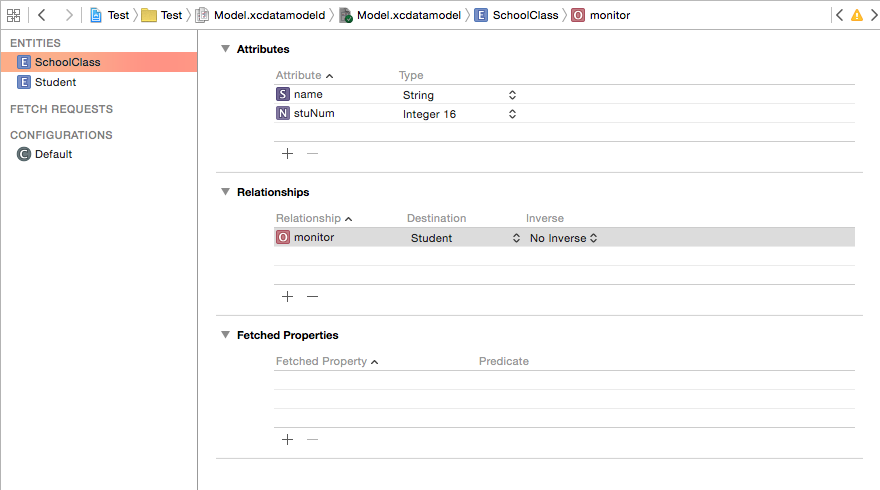Screen dimensions: 880x490
Task: Add a new attribute with plus button
Action: 287,153
